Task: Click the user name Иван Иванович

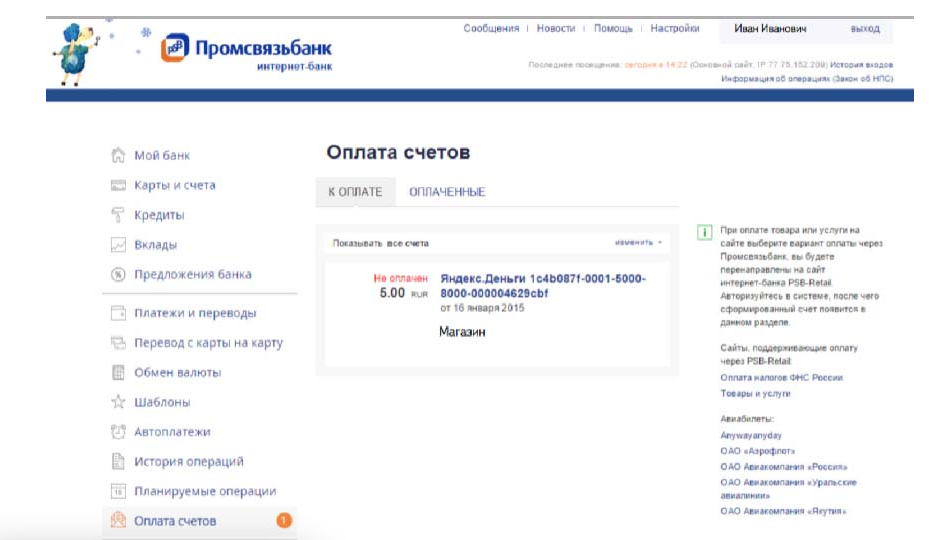Action: click(x=770, y=28)
